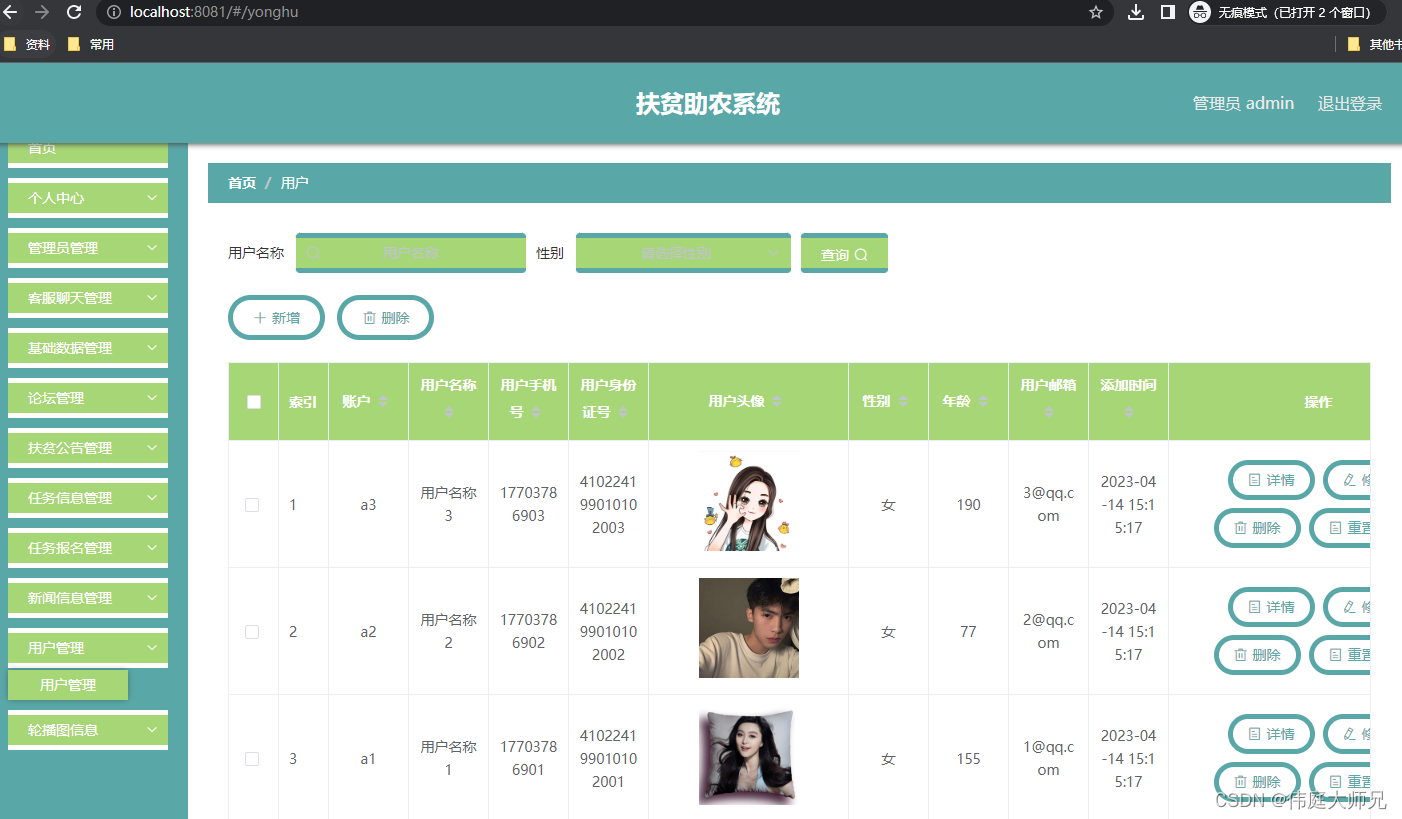Sort by 用户名称 column arrows

pos(448,411)
